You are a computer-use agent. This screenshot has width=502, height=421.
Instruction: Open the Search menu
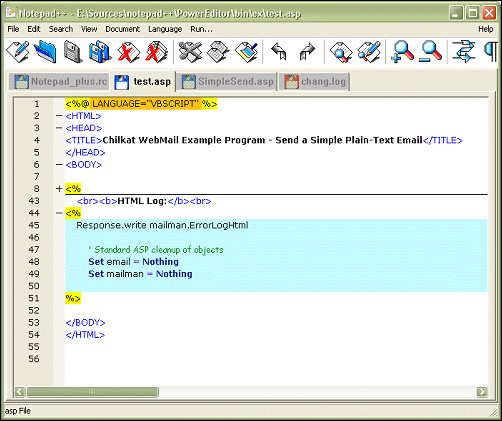[61, 29]
